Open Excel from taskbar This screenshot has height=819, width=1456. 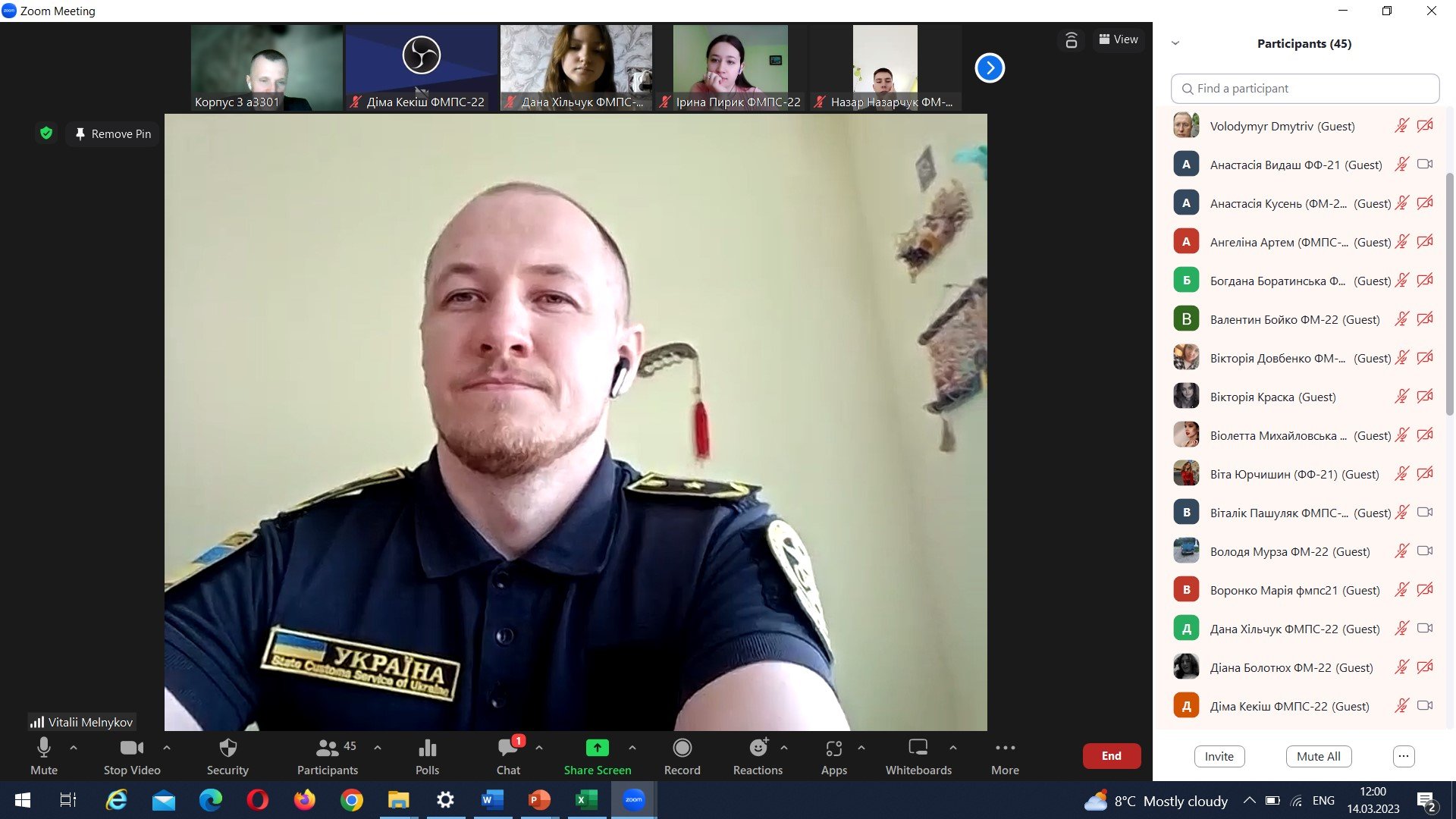586,800
